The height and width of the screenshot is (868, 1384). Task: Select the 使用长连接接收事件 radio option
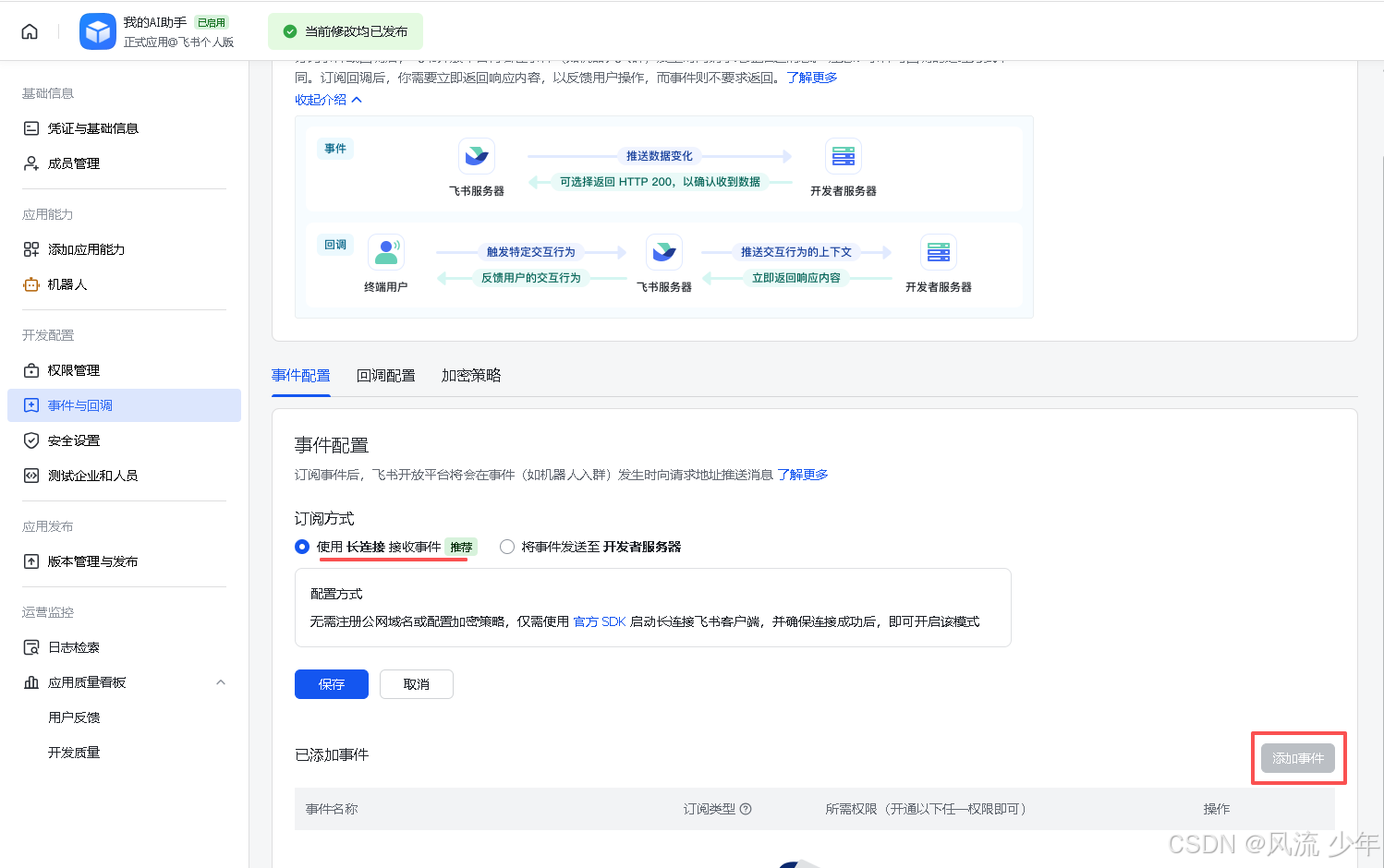tap(302, 547)
